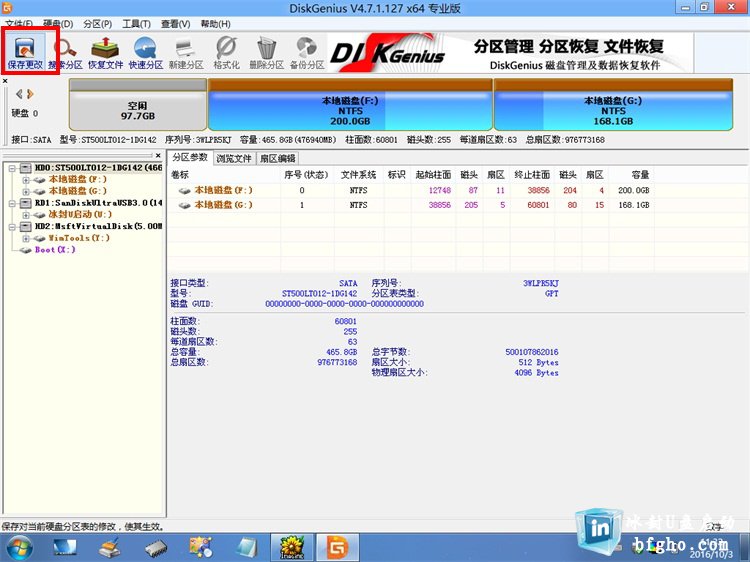
Task: Switch to Browse Files (浏览文件) tab
Action: pyautogui.click(x=233, y=158)
